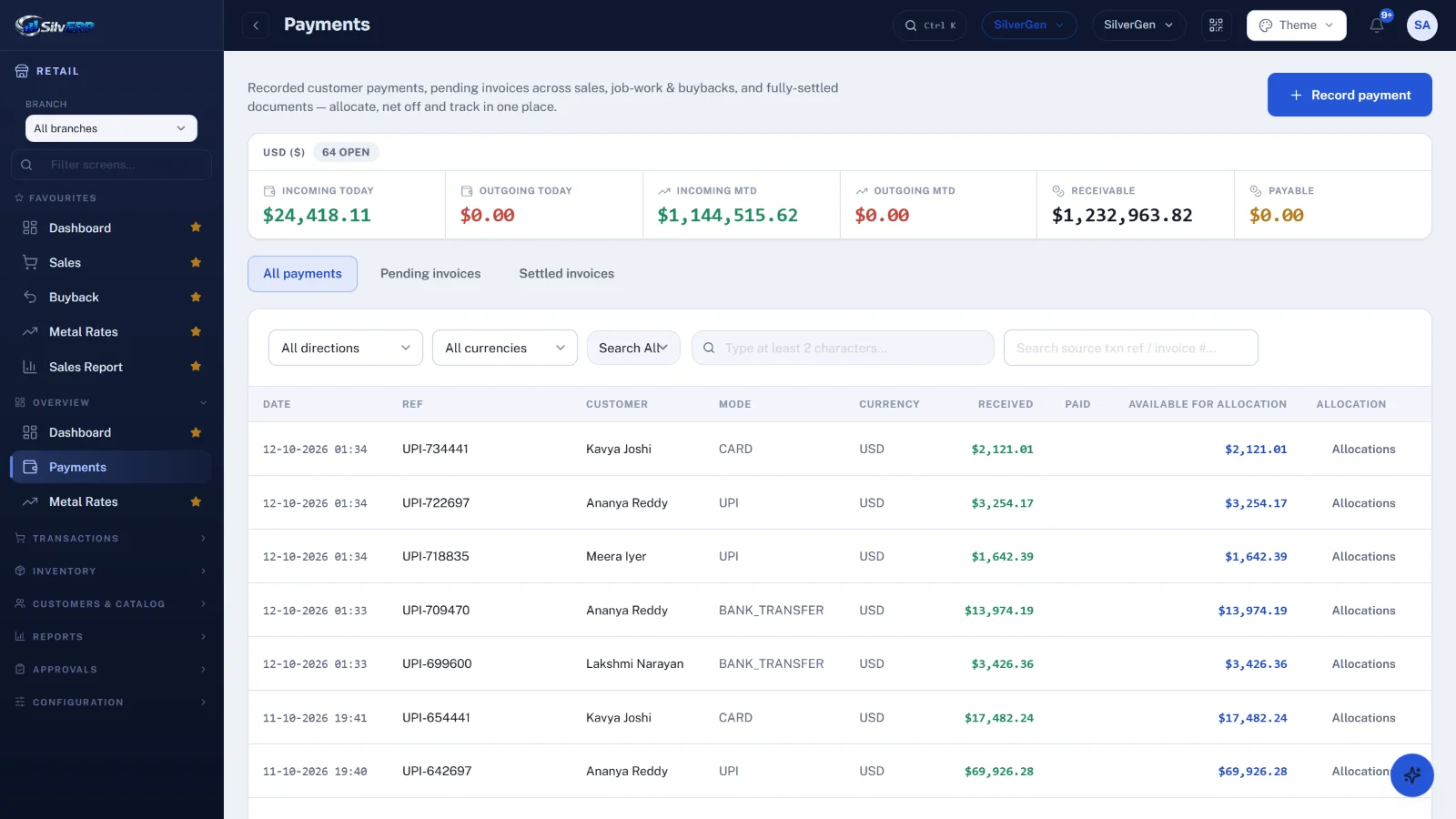Screen dimensions: 1456x819
Task: Toggle favourite star for Overview Metal Rates
Action: [196, 501]
